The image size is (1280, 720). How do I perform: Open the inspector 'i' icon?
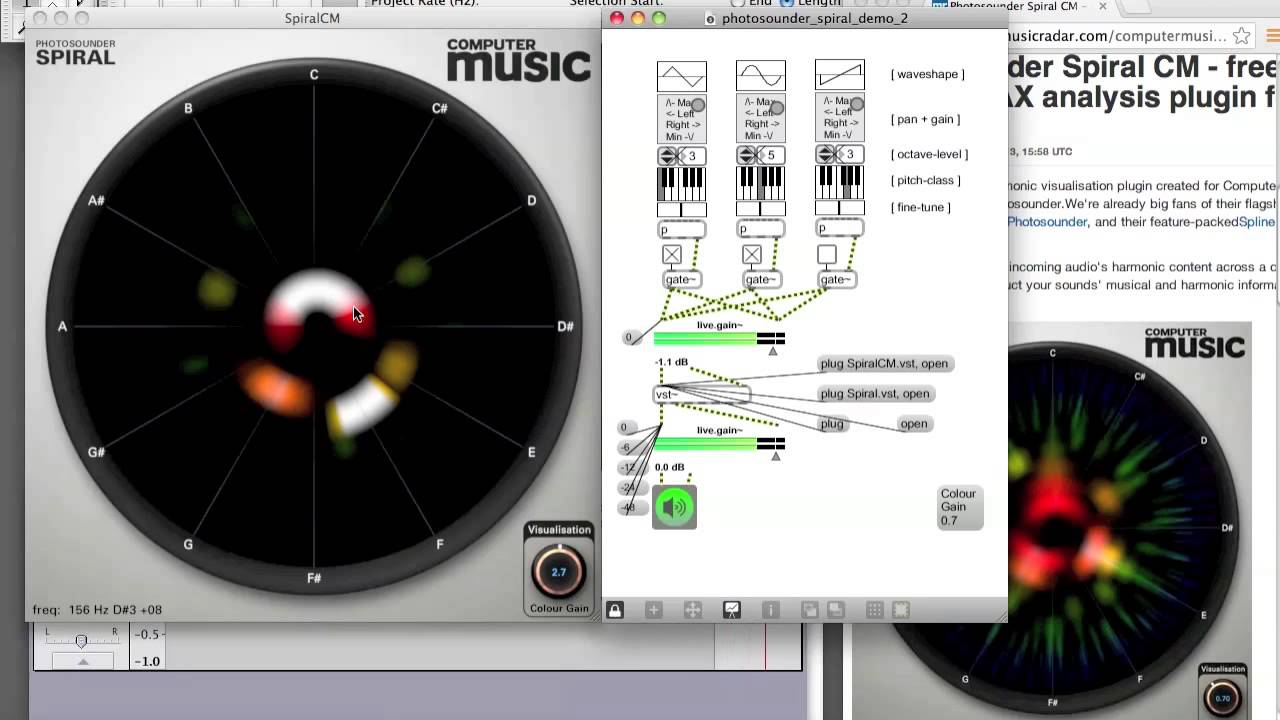coord(770,610)
